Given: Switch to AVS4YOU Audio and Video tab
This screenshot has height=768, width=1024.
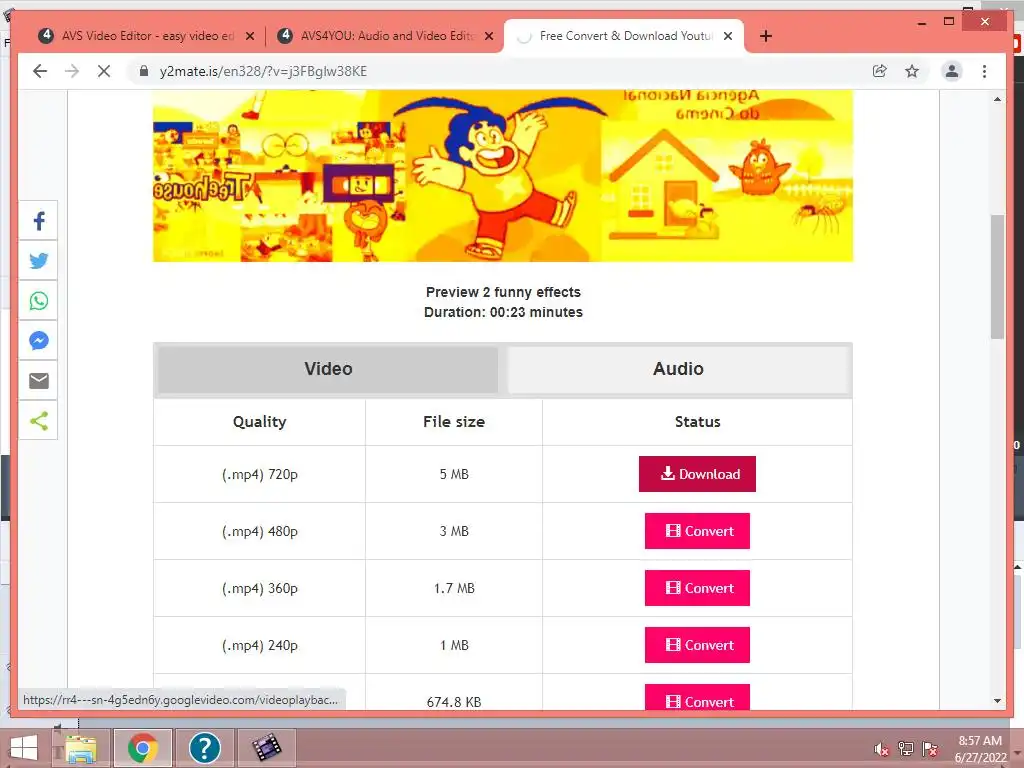Looking at the screenshot, I should 385,36.
